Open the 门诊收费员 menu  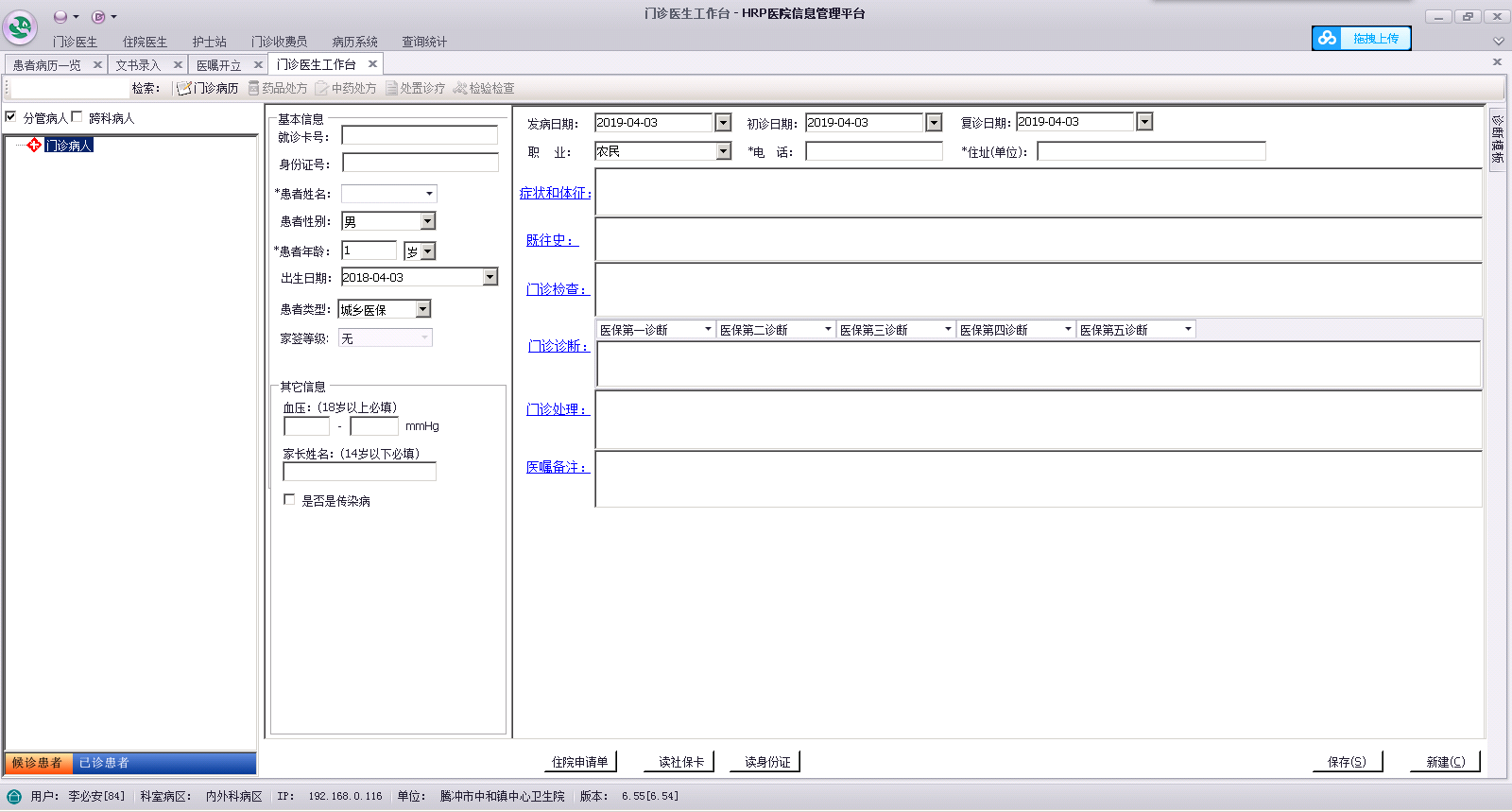click(x=279, y=42)
